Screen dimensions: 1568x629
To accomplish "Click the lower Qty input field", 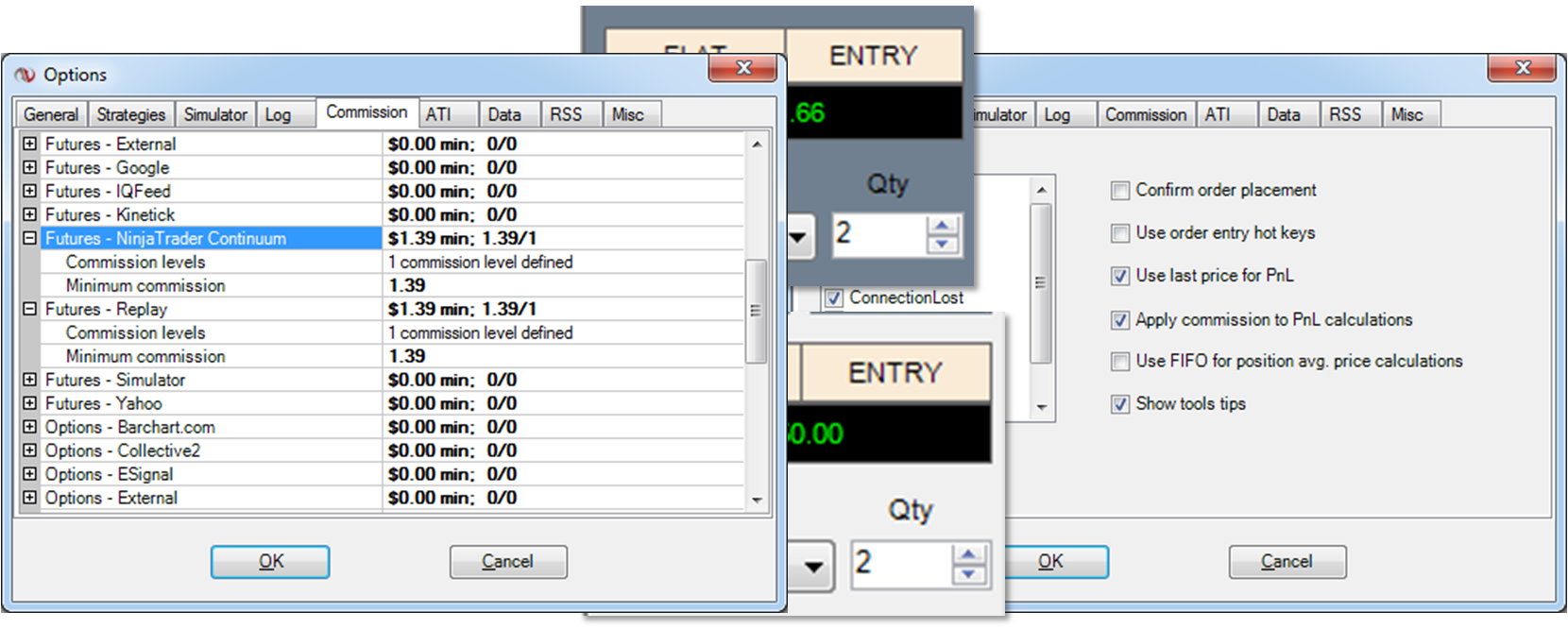I will click(902, 565).
